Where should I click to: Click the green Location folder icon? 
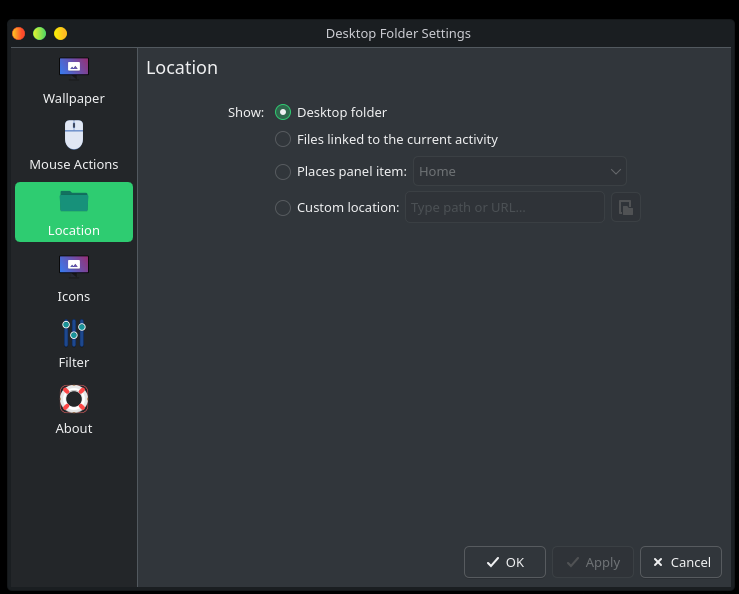[x=74, y=201]
